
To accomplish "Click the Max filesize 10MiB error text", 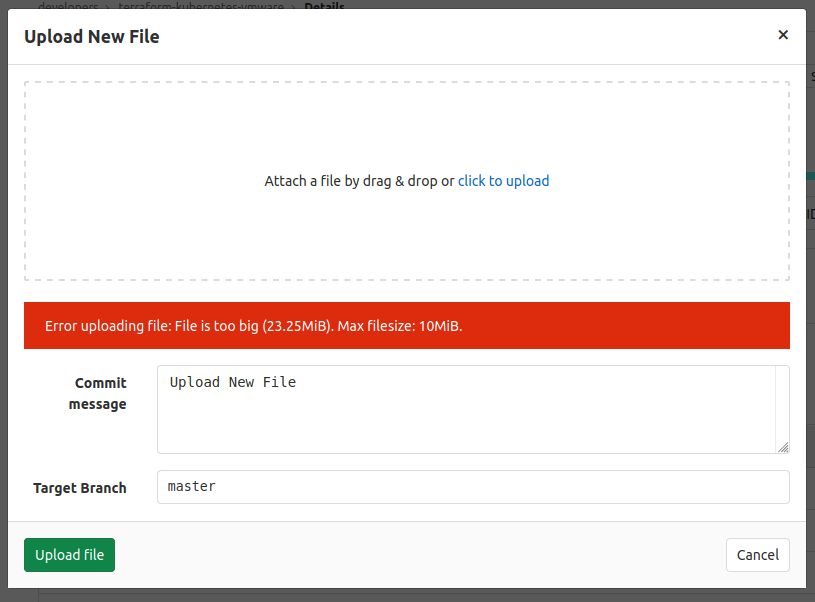I will pos(399,326).
